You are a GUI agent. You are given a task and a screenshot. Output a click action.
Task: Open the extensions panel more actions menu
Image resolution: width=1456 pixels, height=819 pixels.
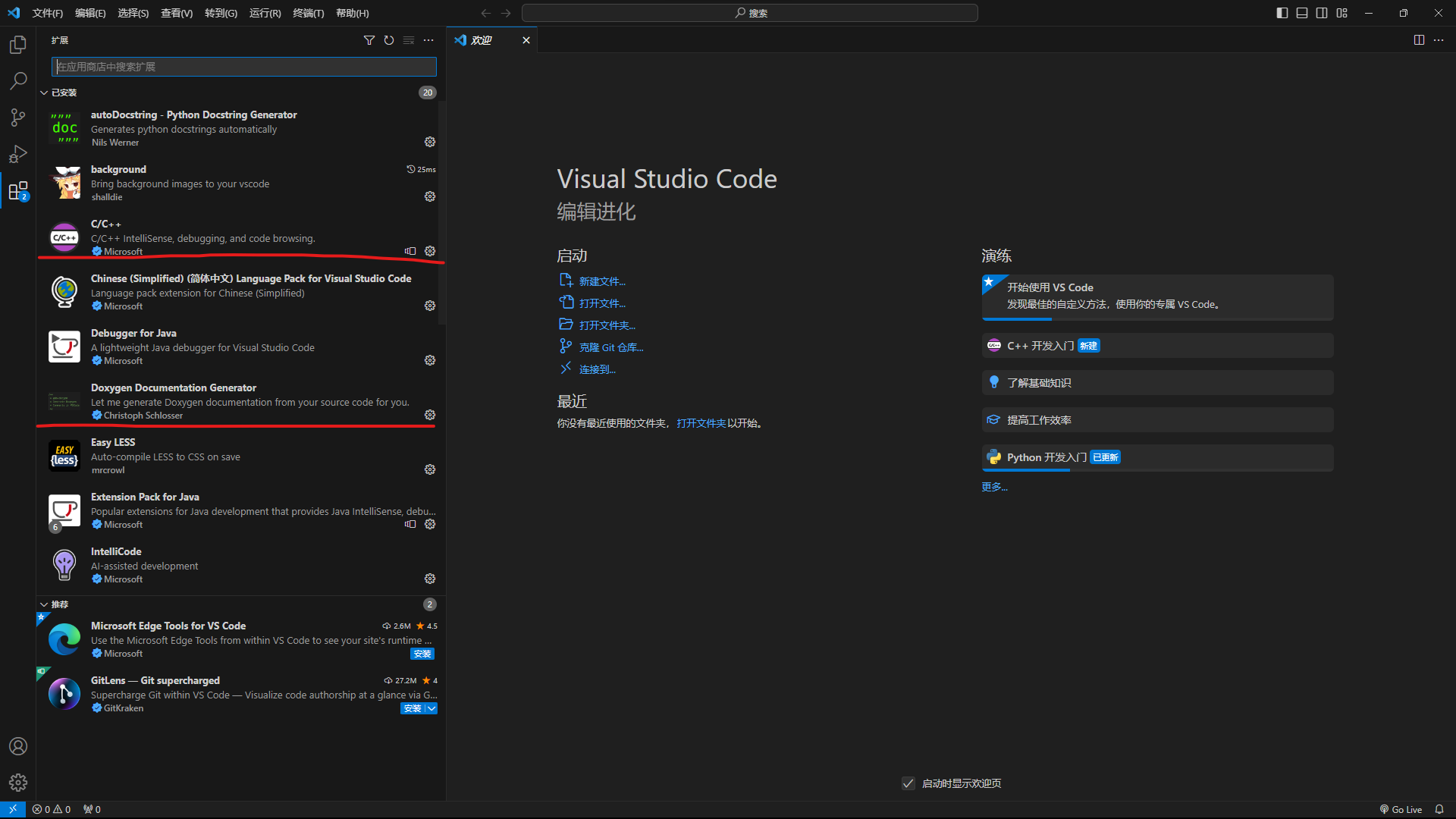click(x=428, y=40)
